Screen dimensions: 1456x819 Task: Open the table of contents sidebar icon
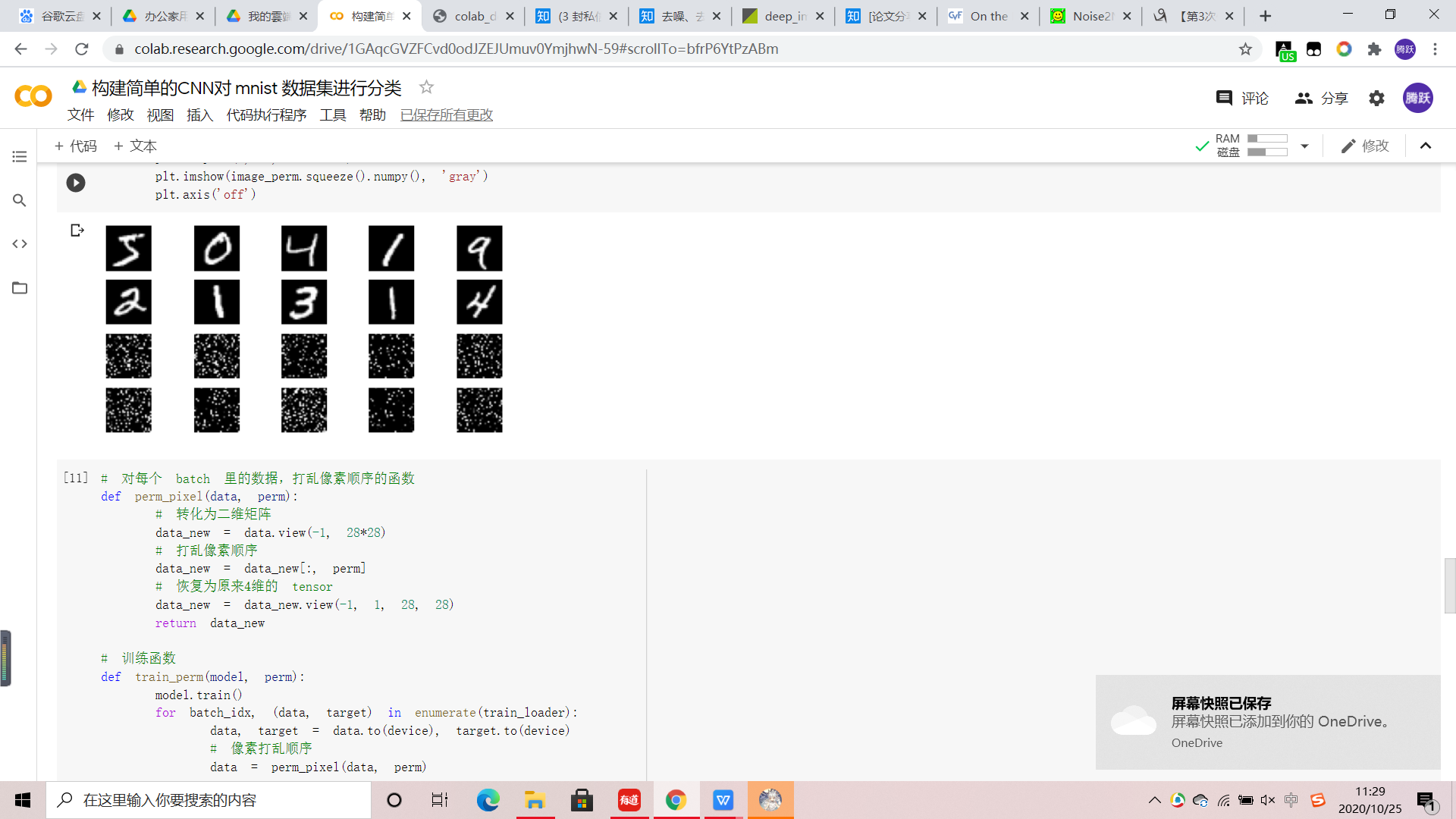pos(20,156)
